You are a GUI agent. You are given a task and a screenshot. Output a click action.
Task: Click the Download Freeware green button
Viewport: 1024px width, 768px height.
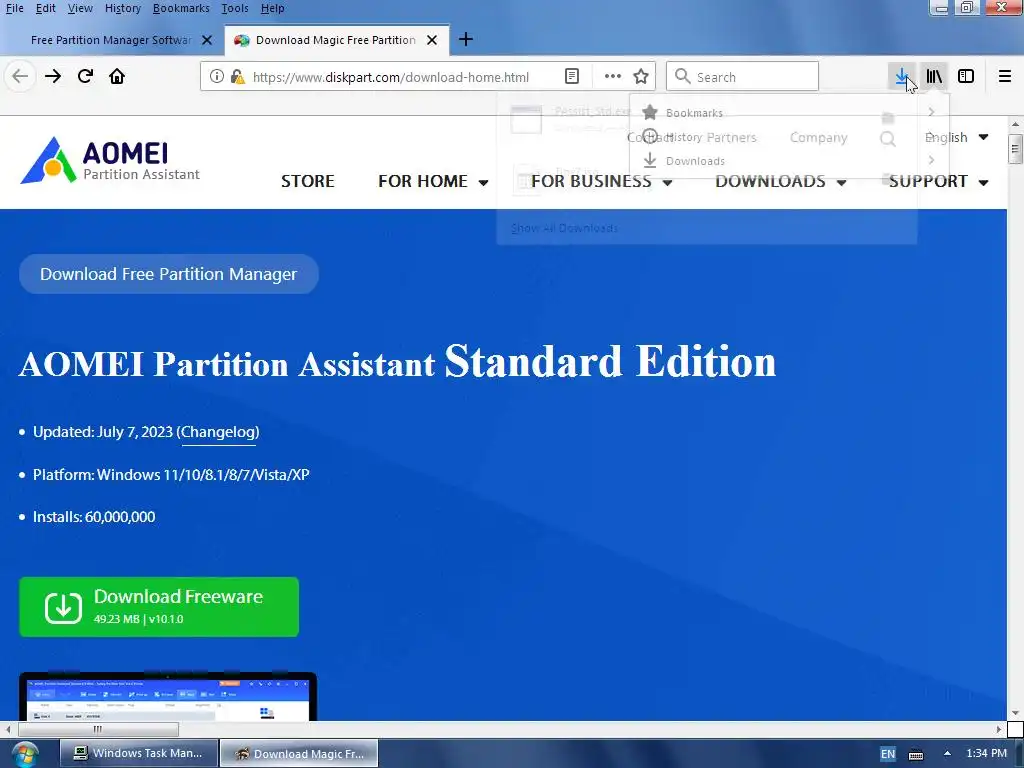point(159,607)
